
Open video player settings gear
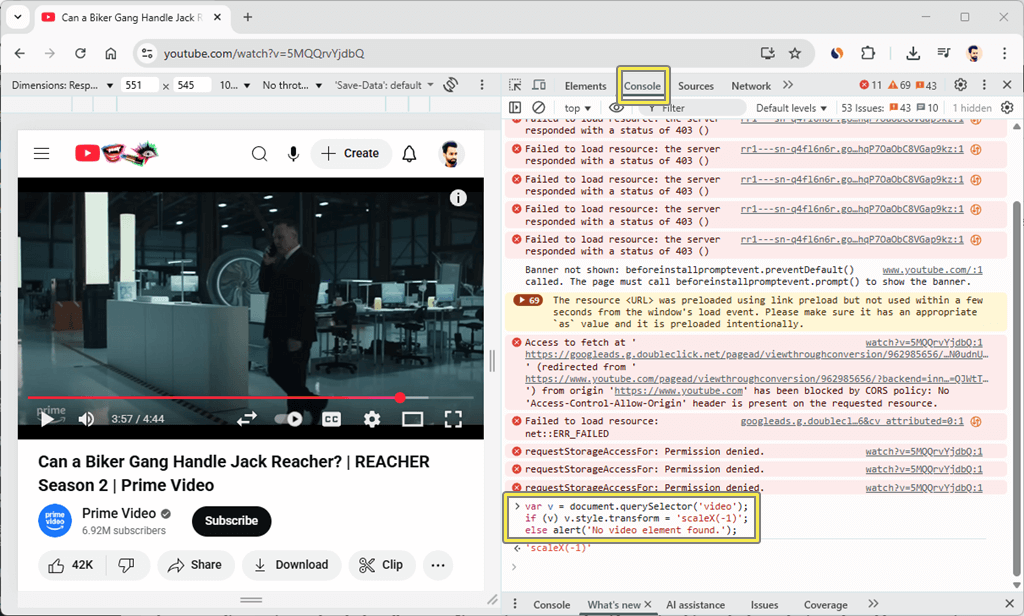372,419
